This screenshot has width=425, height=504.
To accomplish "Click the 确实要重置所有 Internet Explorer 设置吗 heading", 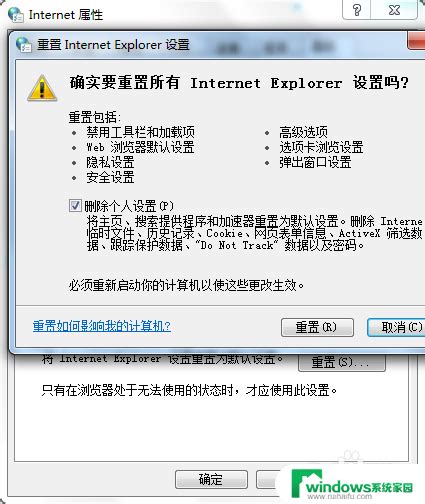I will coord(239,83).
